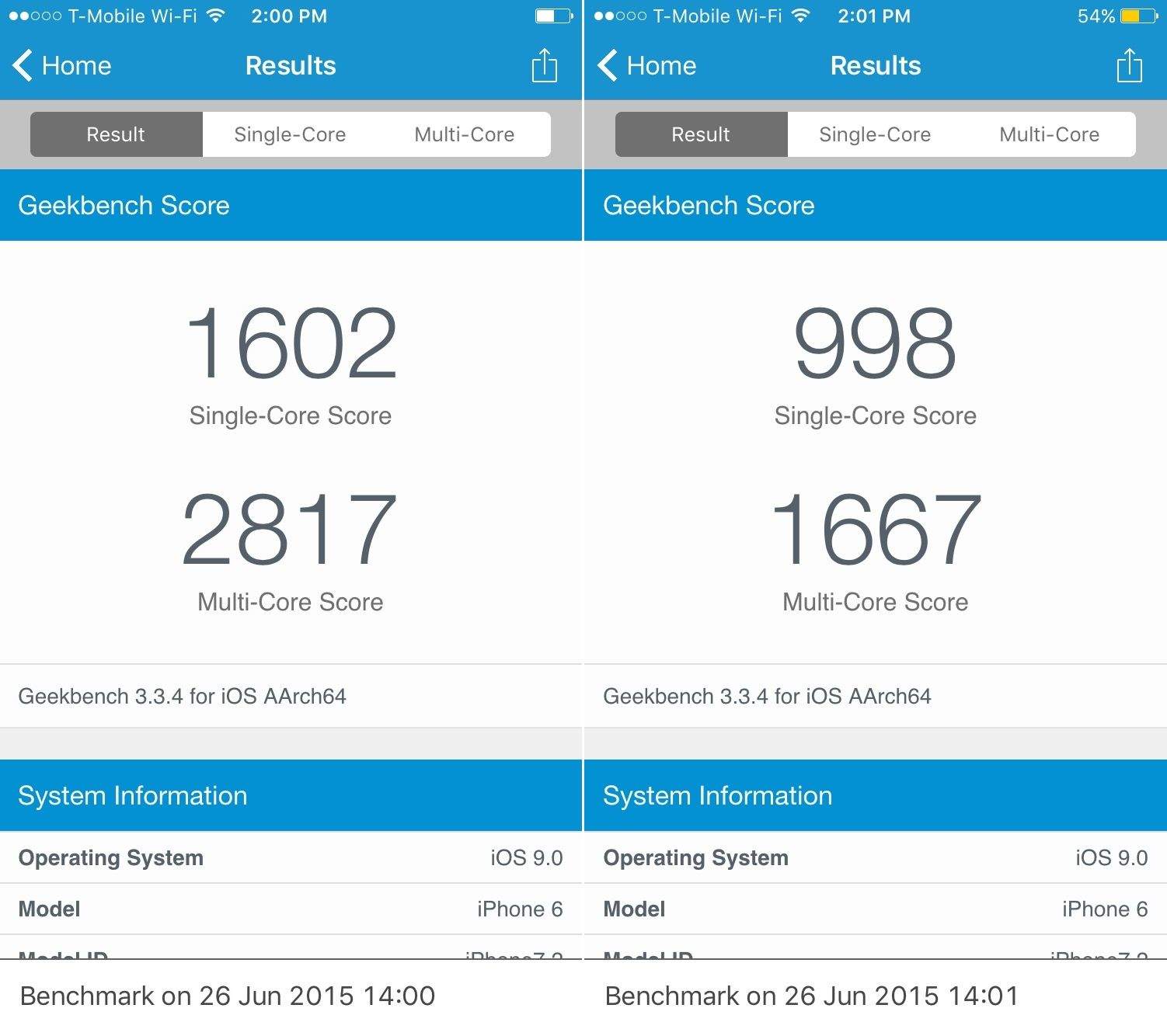
Task: Tap the share icon in the left screenshot
Action: pyautogui.click(x=544, y=65)
